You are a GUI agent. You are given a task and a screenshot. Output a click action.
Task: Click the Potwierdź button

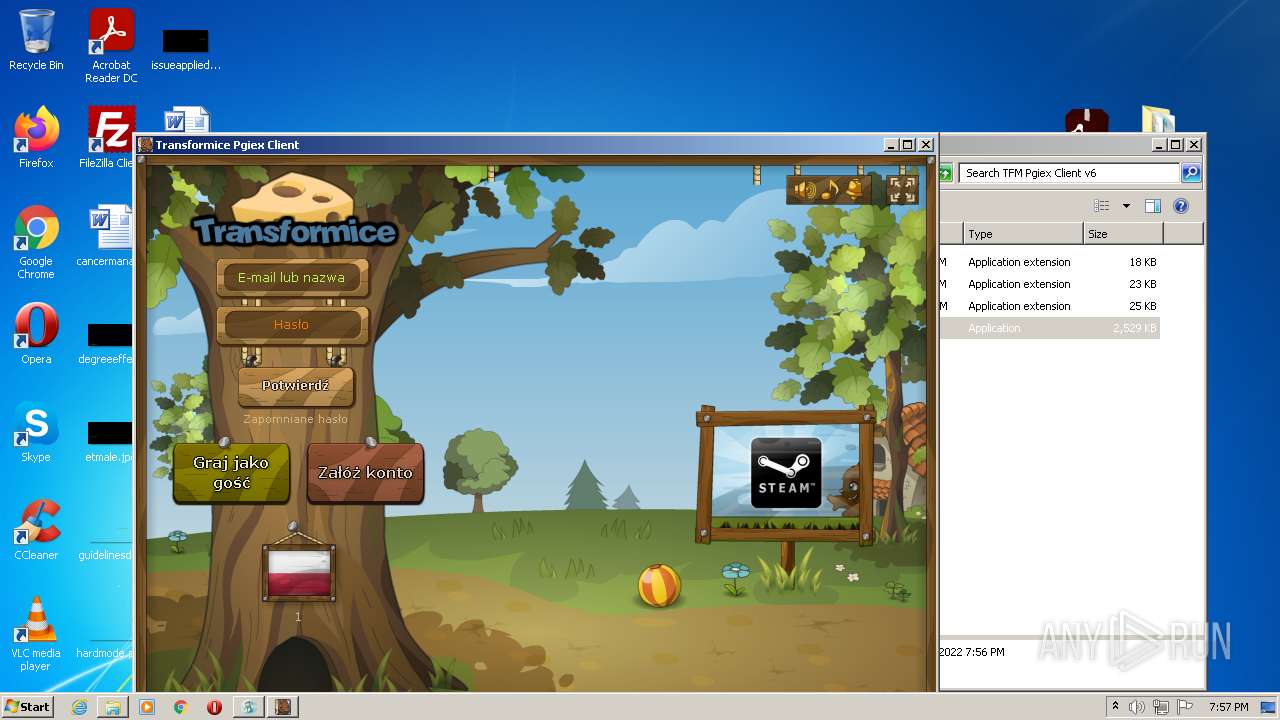tap(296, 386)
